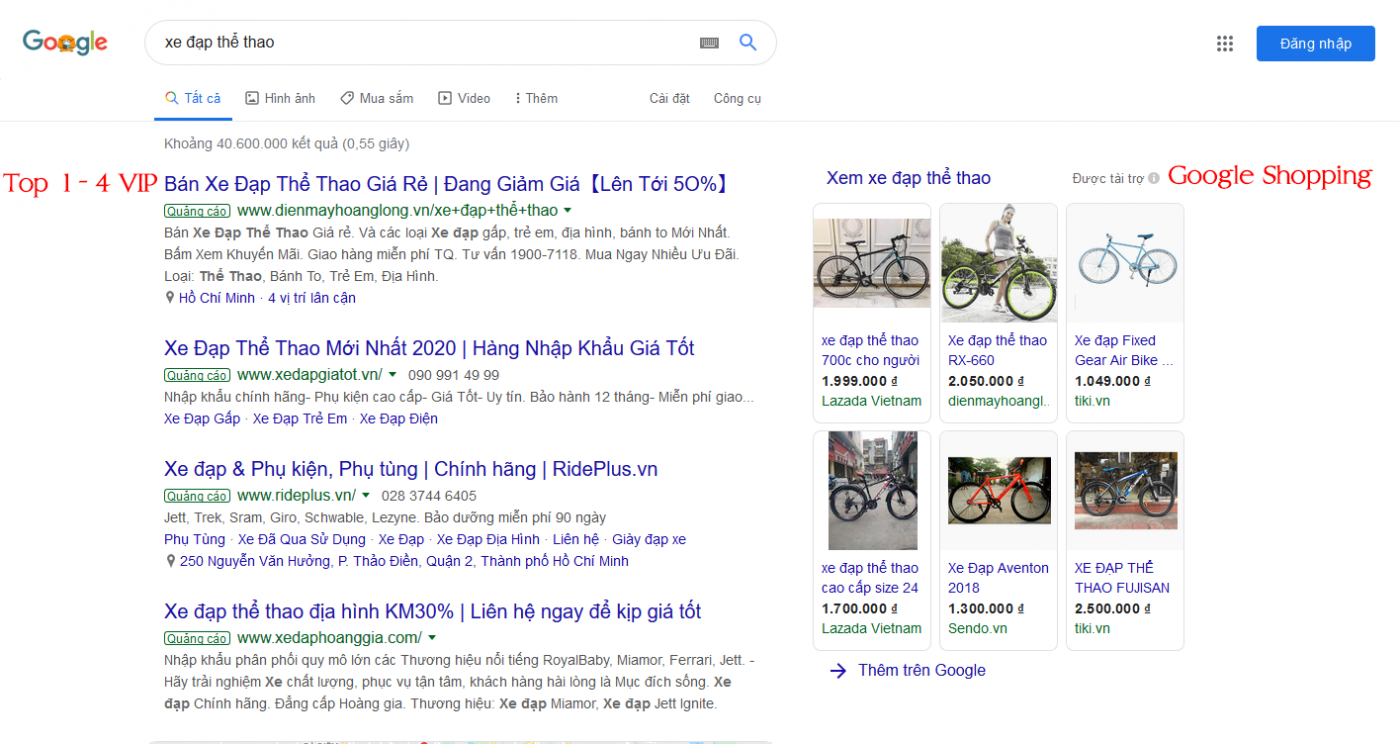This screenshot has width=1400, height=744.
Task: Click location pin next to Hồ Chí Minh
Action: pos(170,298)
